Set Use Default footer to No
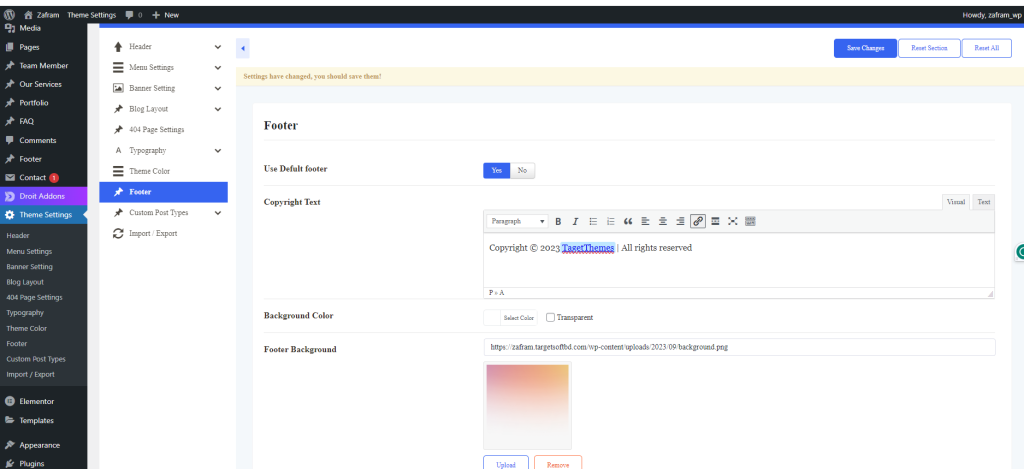This screenshot has width=1024, height=469. click(522, 170)
